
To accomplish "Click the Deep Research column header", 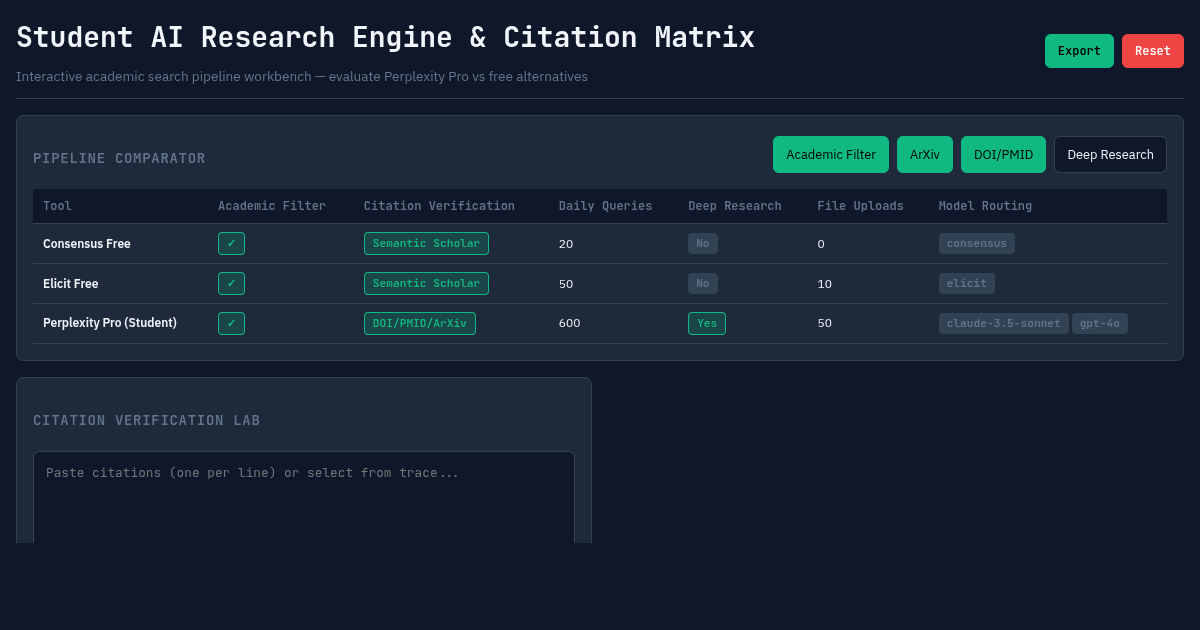I will pyautogui.click(x=735, y=206).
